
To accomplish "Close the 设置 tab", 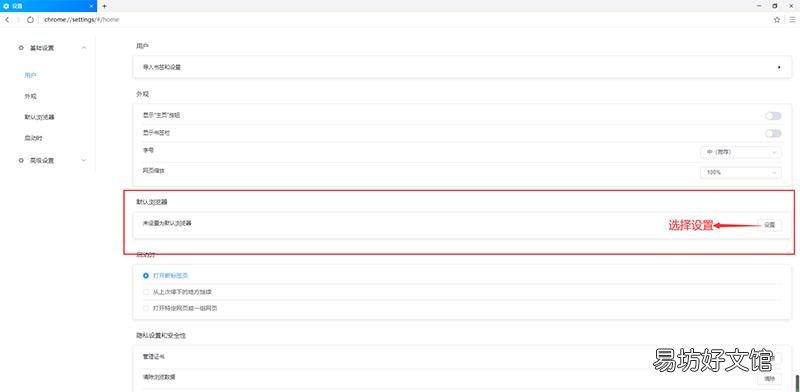I will click(x=91, y=6).
